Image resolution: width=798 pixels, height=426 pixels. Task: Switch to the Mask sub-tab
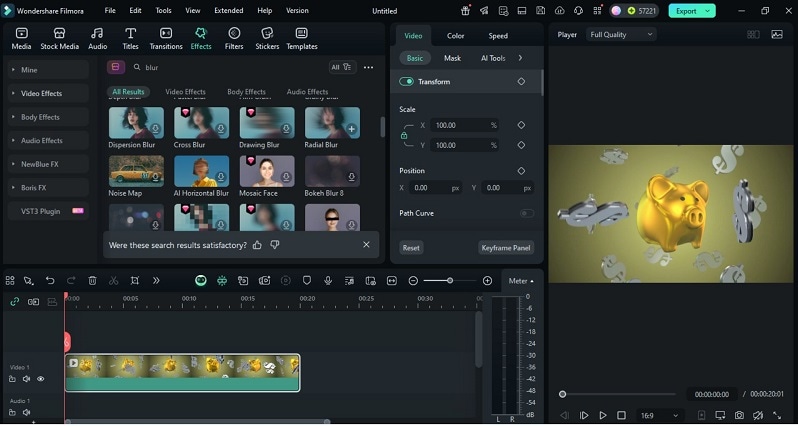coord(452,58)
